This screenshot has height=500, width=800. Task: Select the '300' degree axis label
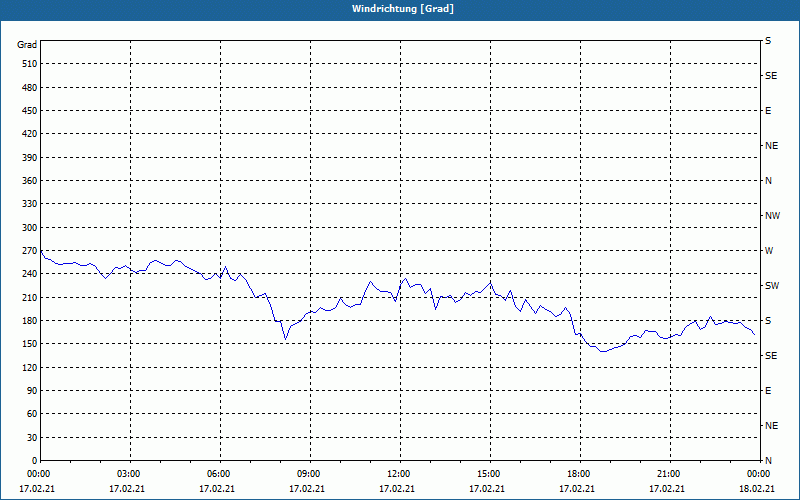(30, 227)
